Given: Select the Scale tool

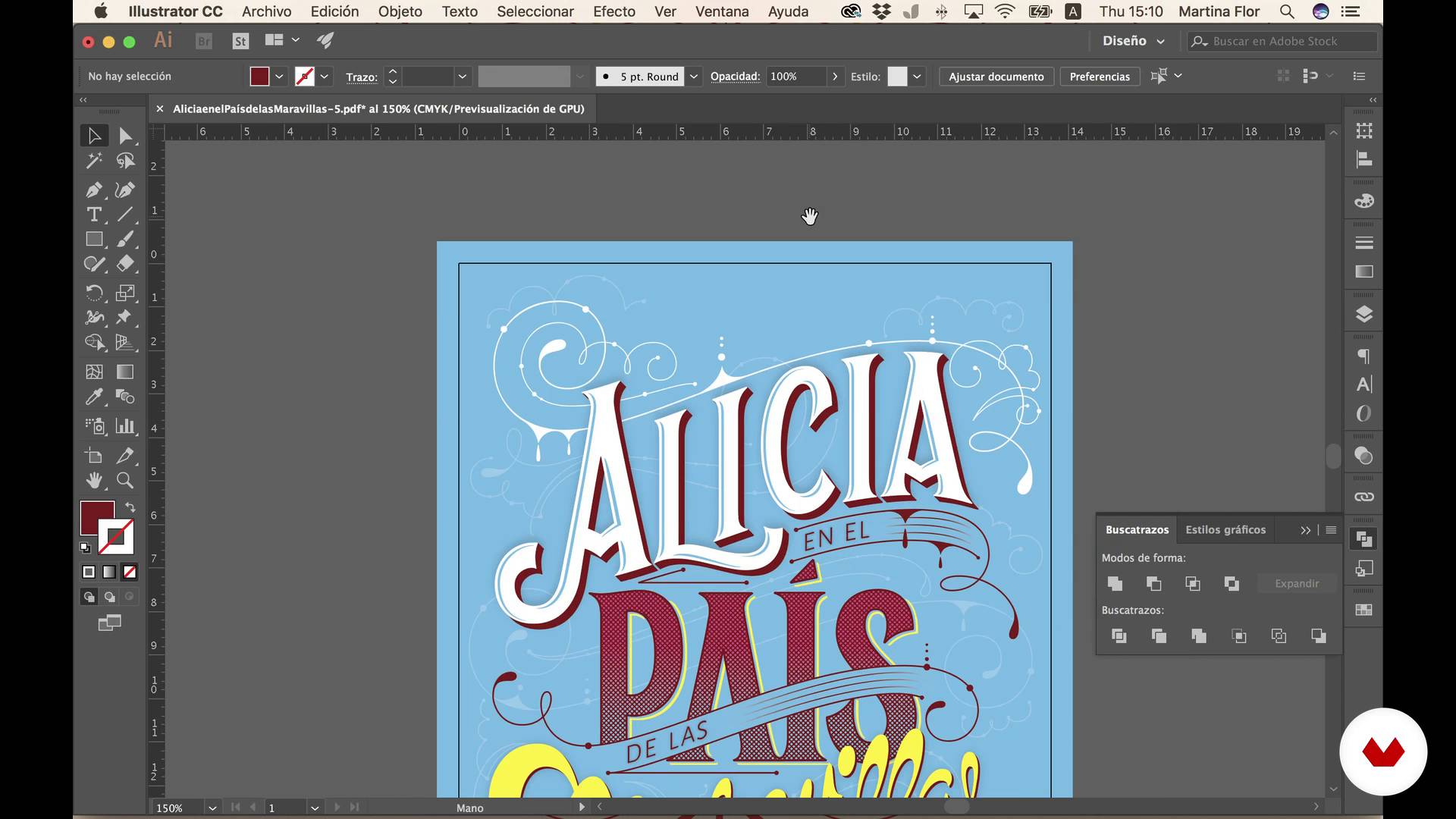Looking at the screenshot, I should tap(125, 293).
